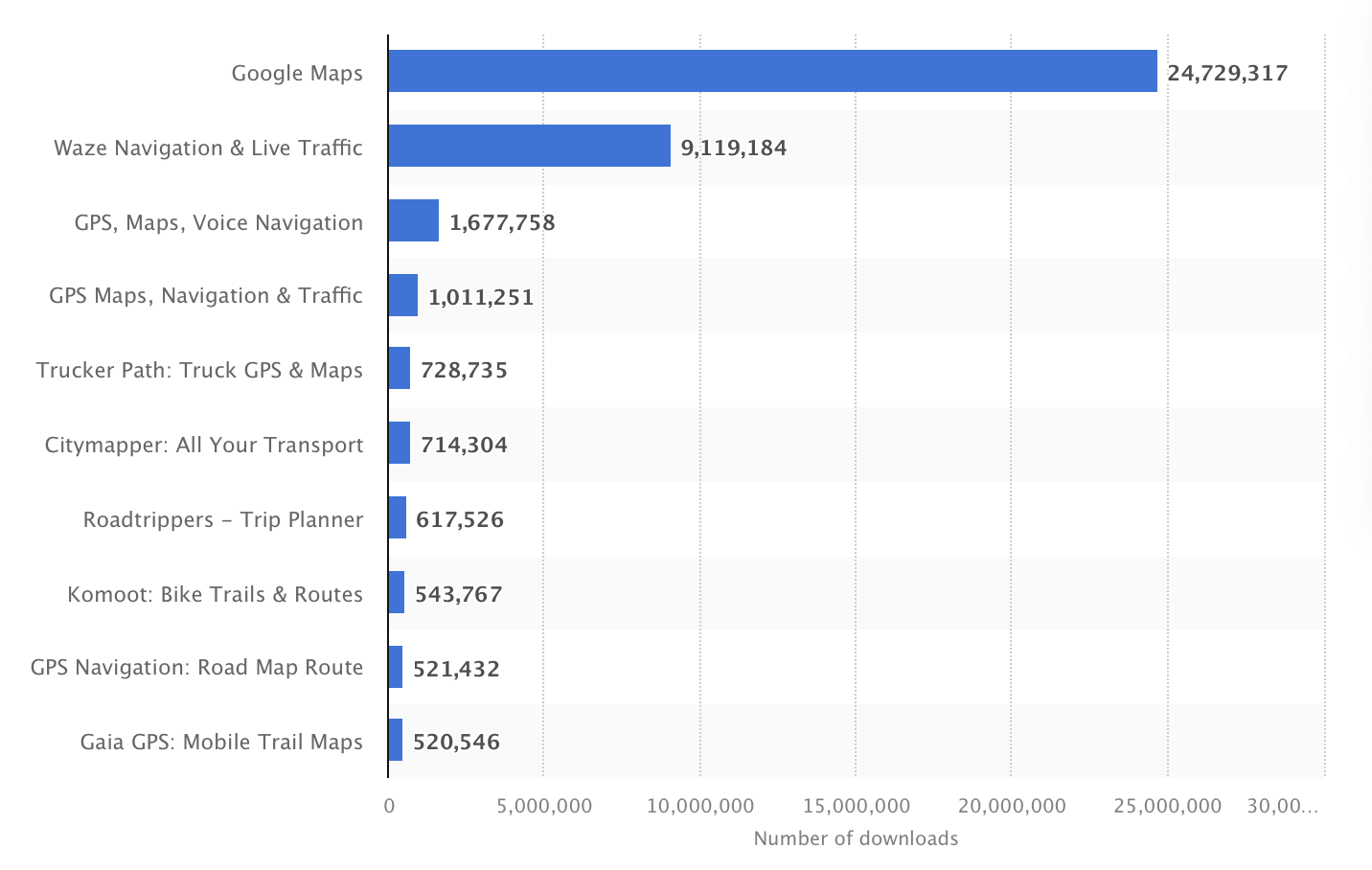The width and height of the screenshot is (1372, 870).
Task: Click the GPS Maps, Navigation & Traffic bar
Action: (403, 295)
